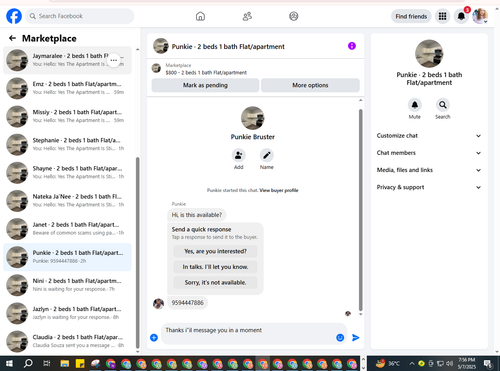Show hidden tray icons caret
The width and height of the screenshot is (500, 371).
click(412, 363)
